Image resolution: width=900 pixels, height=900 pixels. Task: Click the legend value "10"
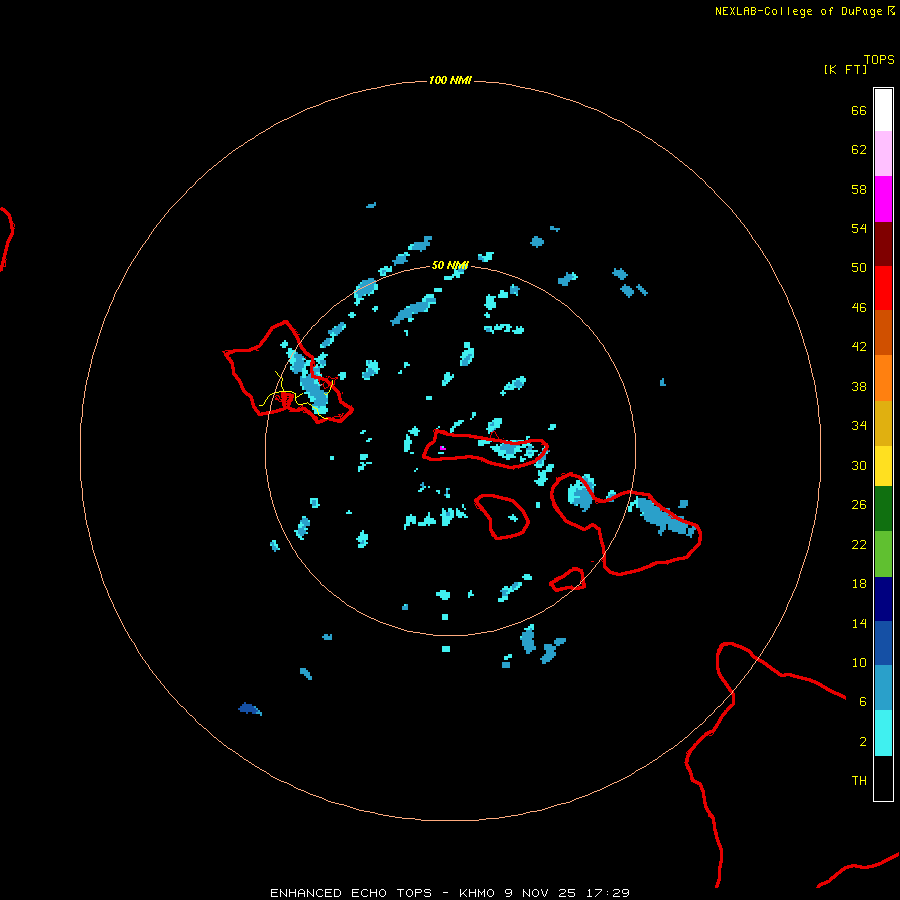pyautogui.click(x=859, y=663)
